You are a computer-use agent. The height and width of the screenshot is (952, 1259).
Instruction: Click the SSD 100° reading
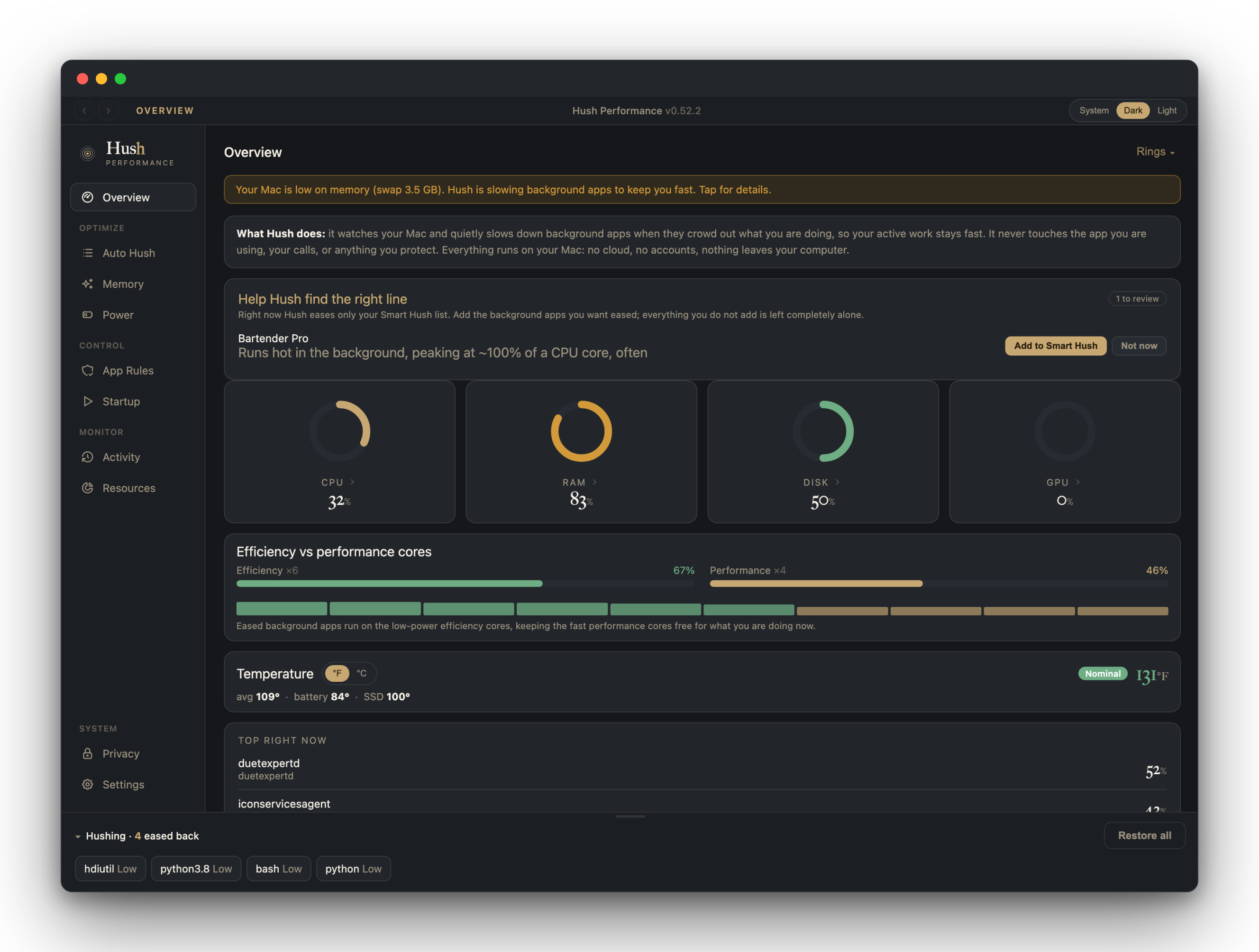point(386,696)
